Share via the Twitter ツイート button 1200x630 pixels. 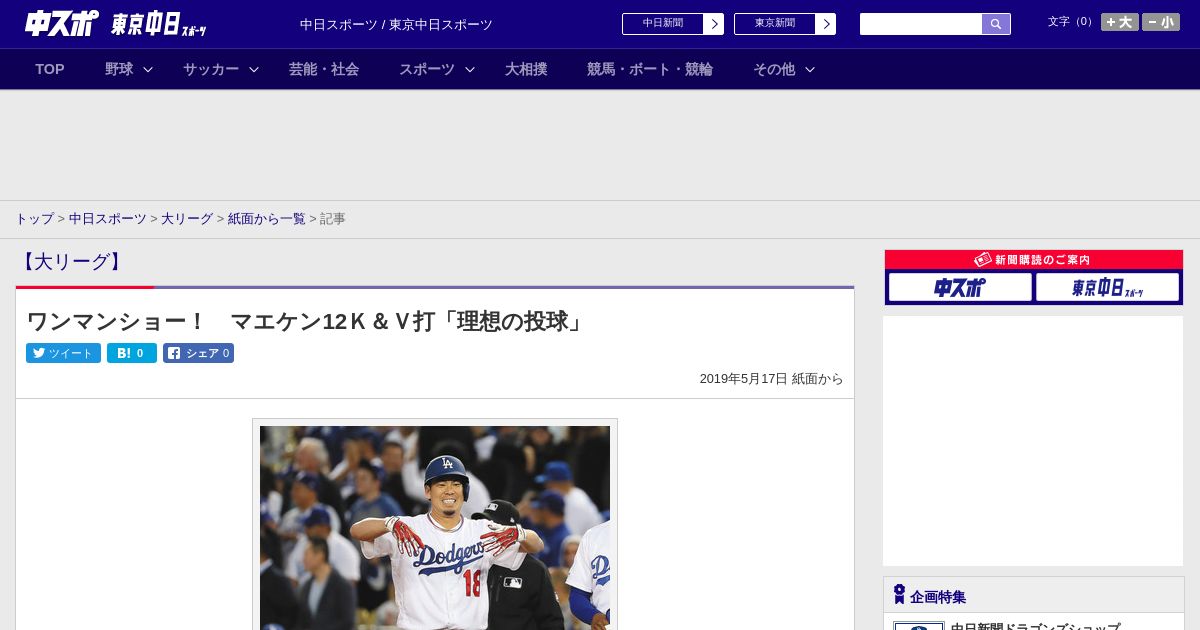(x=63, y=353)
